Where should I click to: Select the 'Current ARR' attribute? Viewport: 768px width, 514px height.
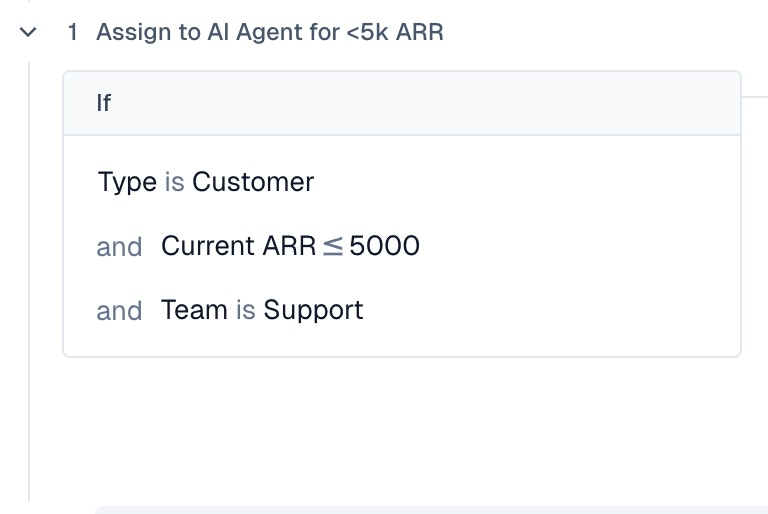(x=238, y=246)
